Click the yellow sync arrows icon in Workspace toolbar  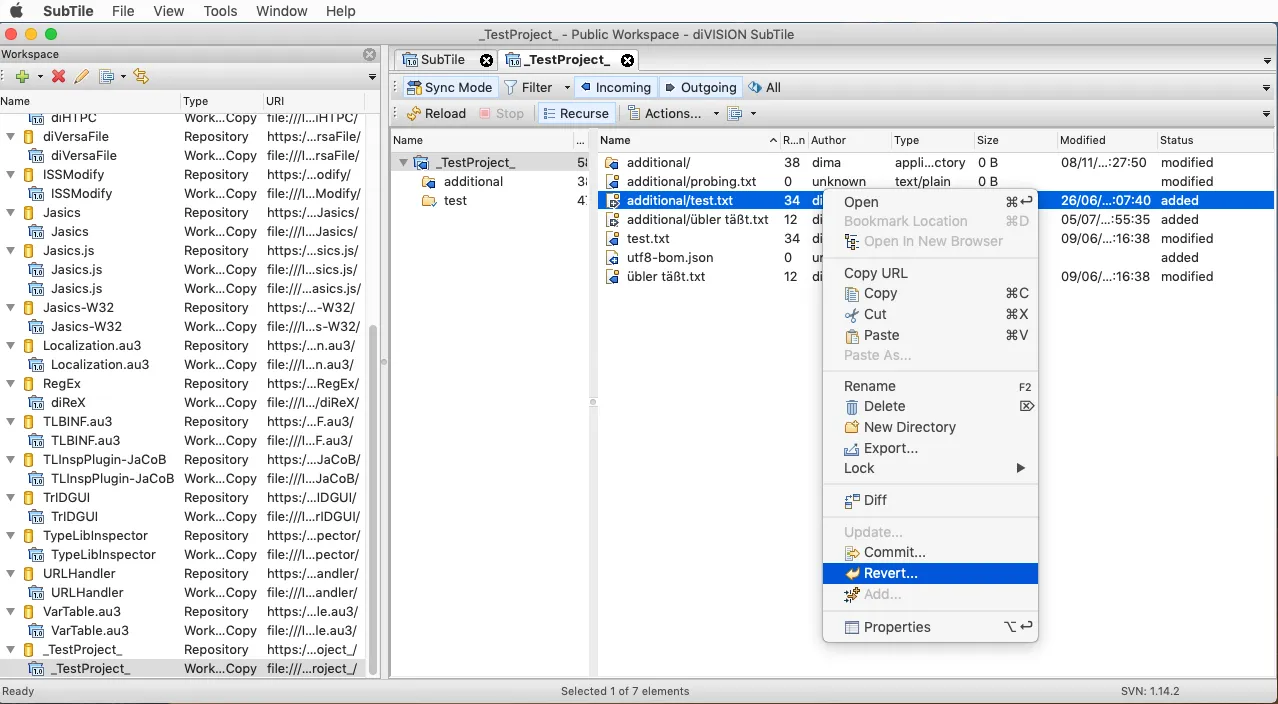click(x=140, y=76)
